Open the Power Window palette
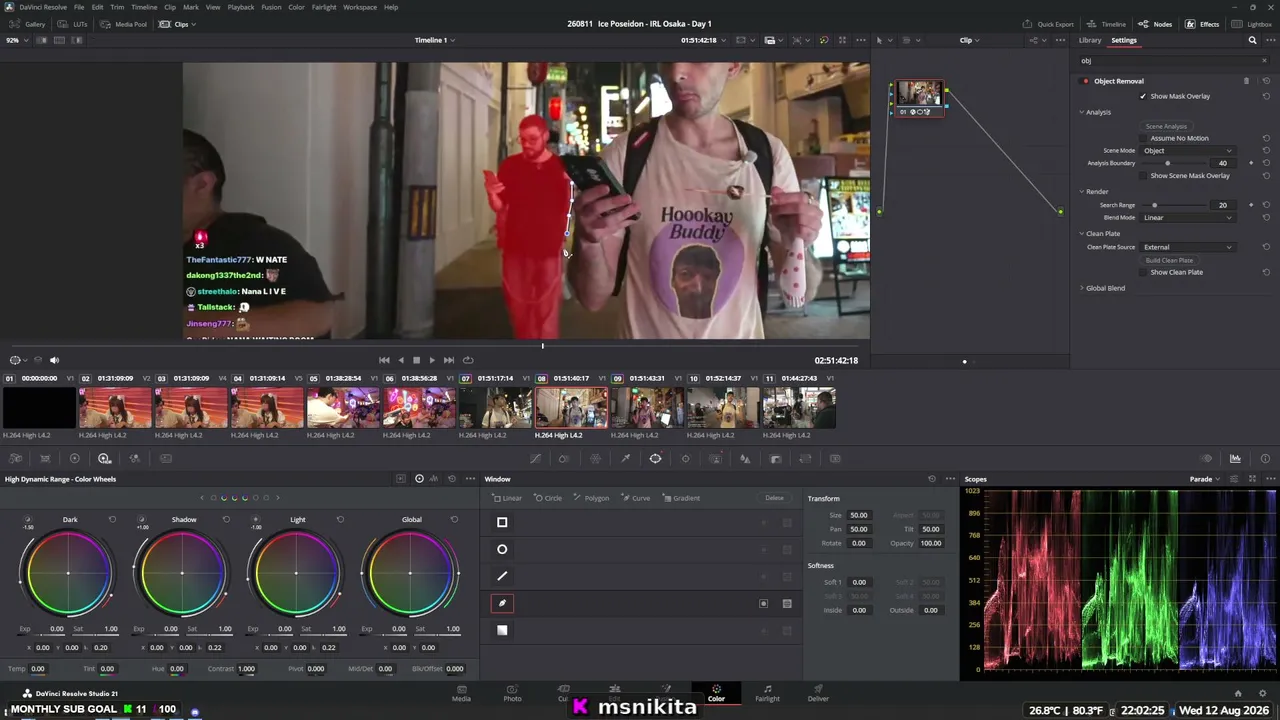Screen dimensions: 1280x720 [655, 459]
